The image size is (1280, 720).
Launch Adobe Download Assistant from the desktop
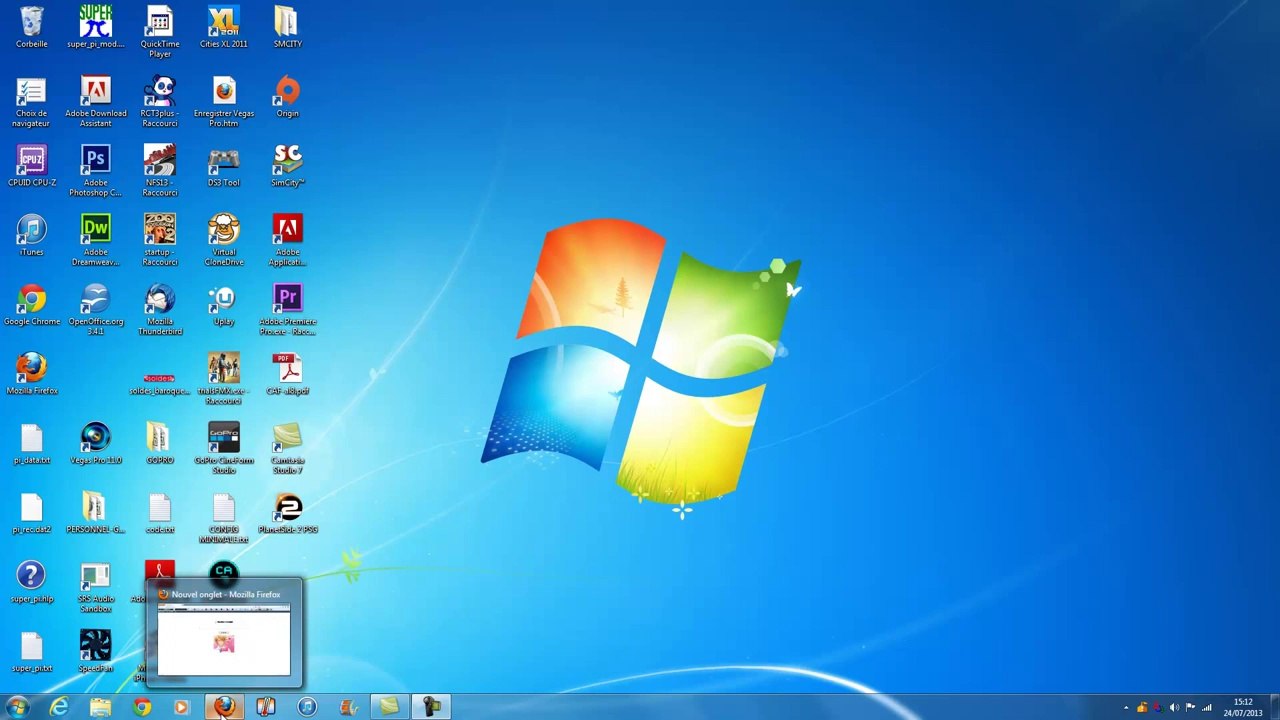click(95, 101)
